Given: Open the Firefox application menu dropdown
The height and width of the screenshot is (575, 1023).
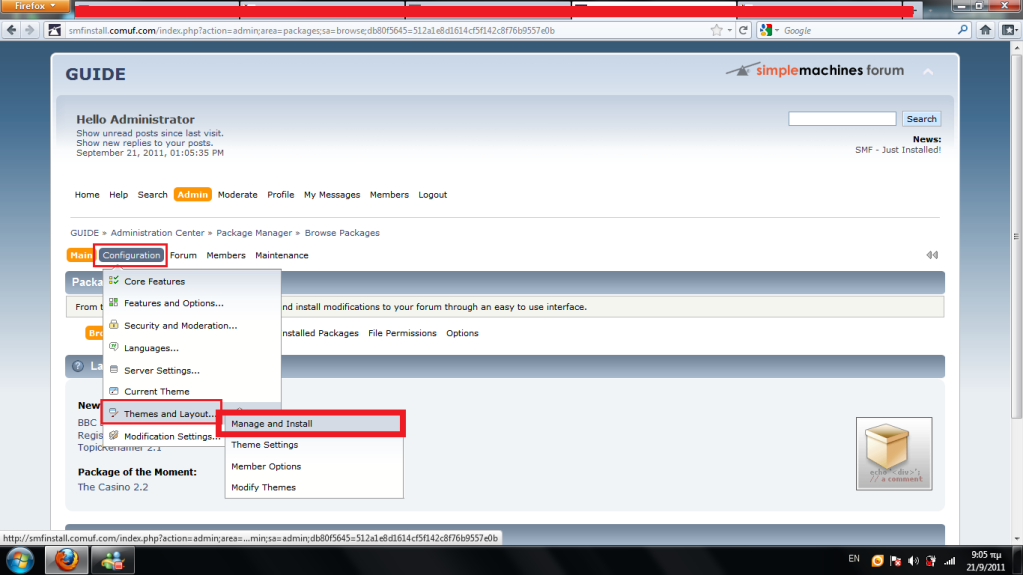Looking at the screenshot, I should click(x=35, y=6).
